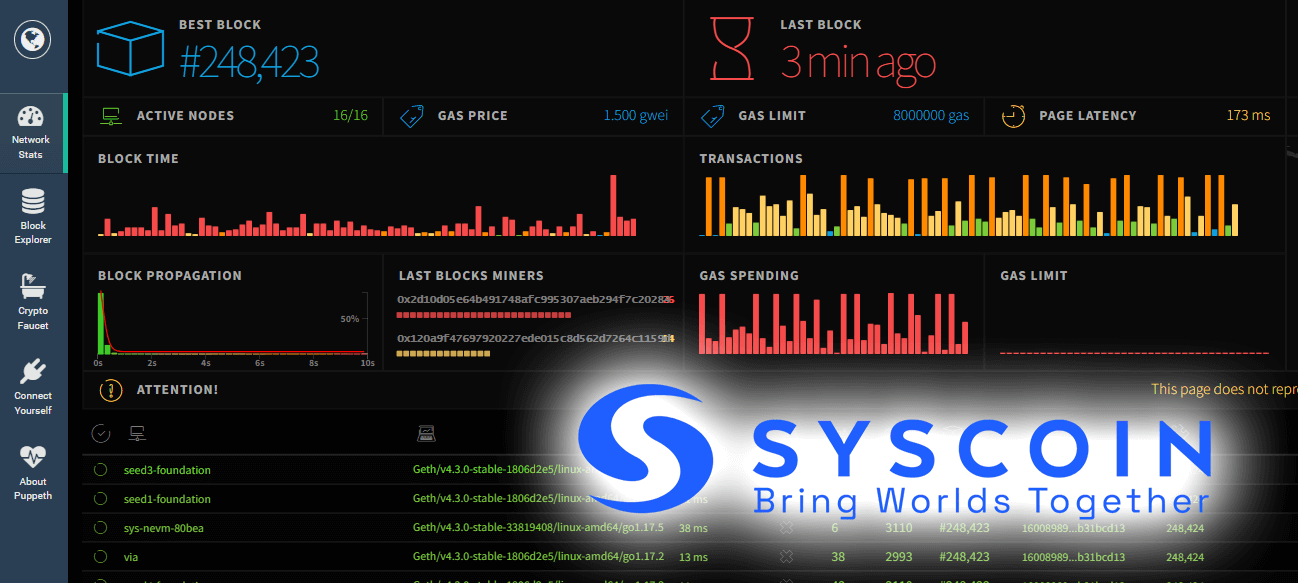Click the Attention! heading
1298x583 pixels.
click(177, 390)
